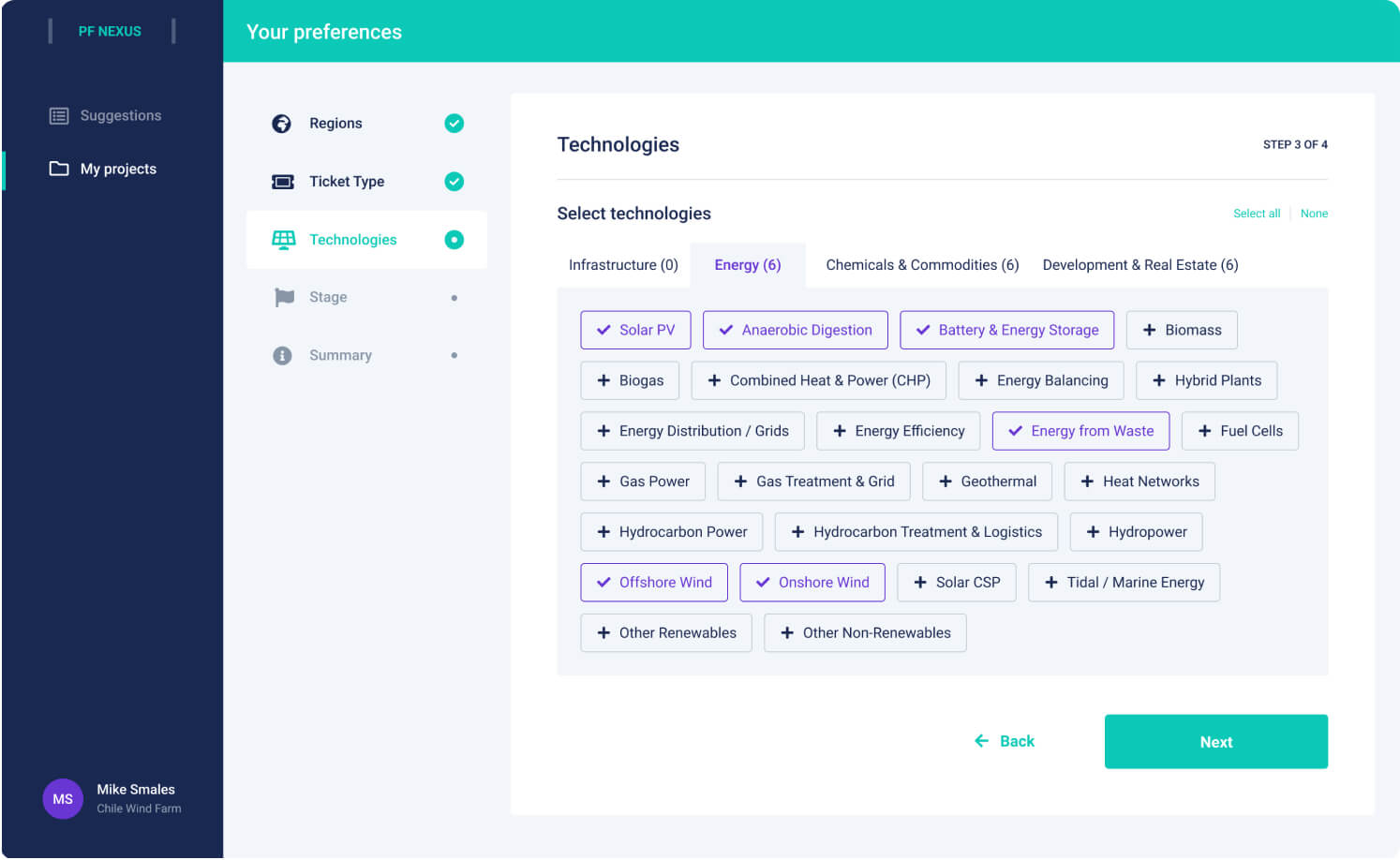Click the plus icon on Fuel Cells chip
Screen dimensions: 1400x860
pos(1204,431)
